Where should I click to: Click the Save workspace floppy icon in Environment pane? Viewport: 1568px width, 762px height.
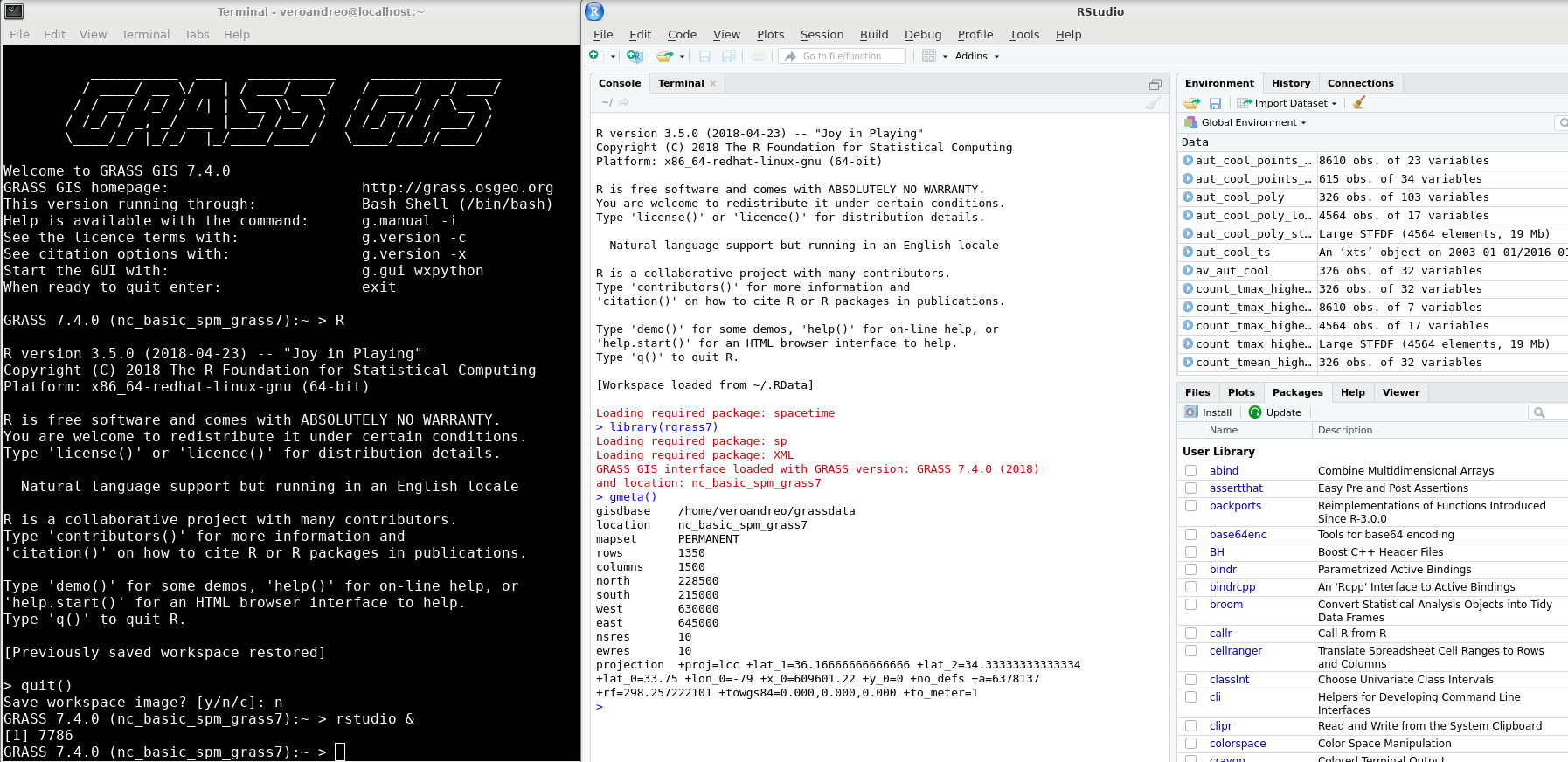click(1215, 103)
